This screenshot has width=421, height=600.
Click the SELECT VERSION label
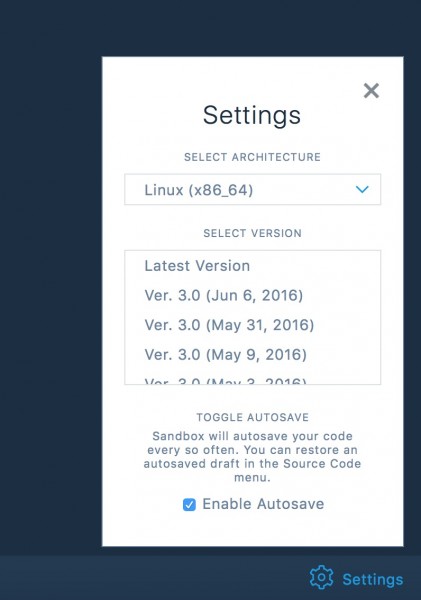click(252, 233)
